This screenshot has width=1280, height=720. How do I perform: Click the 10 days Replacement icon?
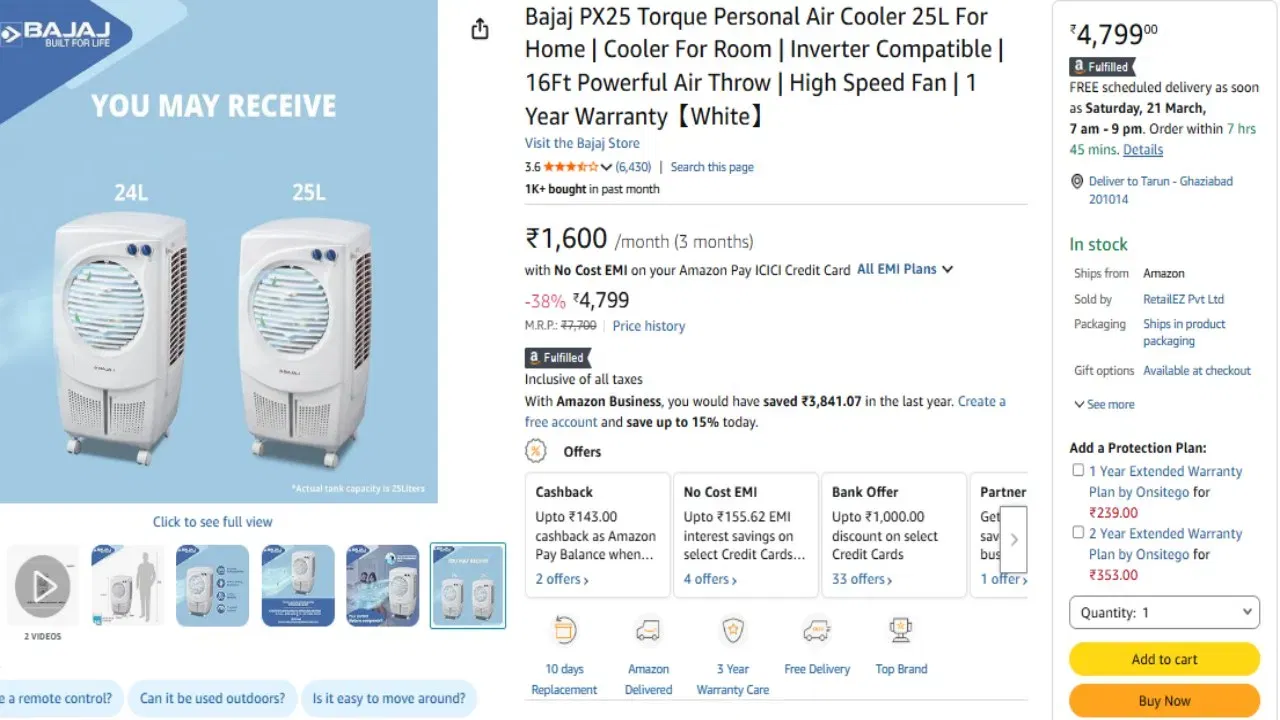(x=564, y=629)
